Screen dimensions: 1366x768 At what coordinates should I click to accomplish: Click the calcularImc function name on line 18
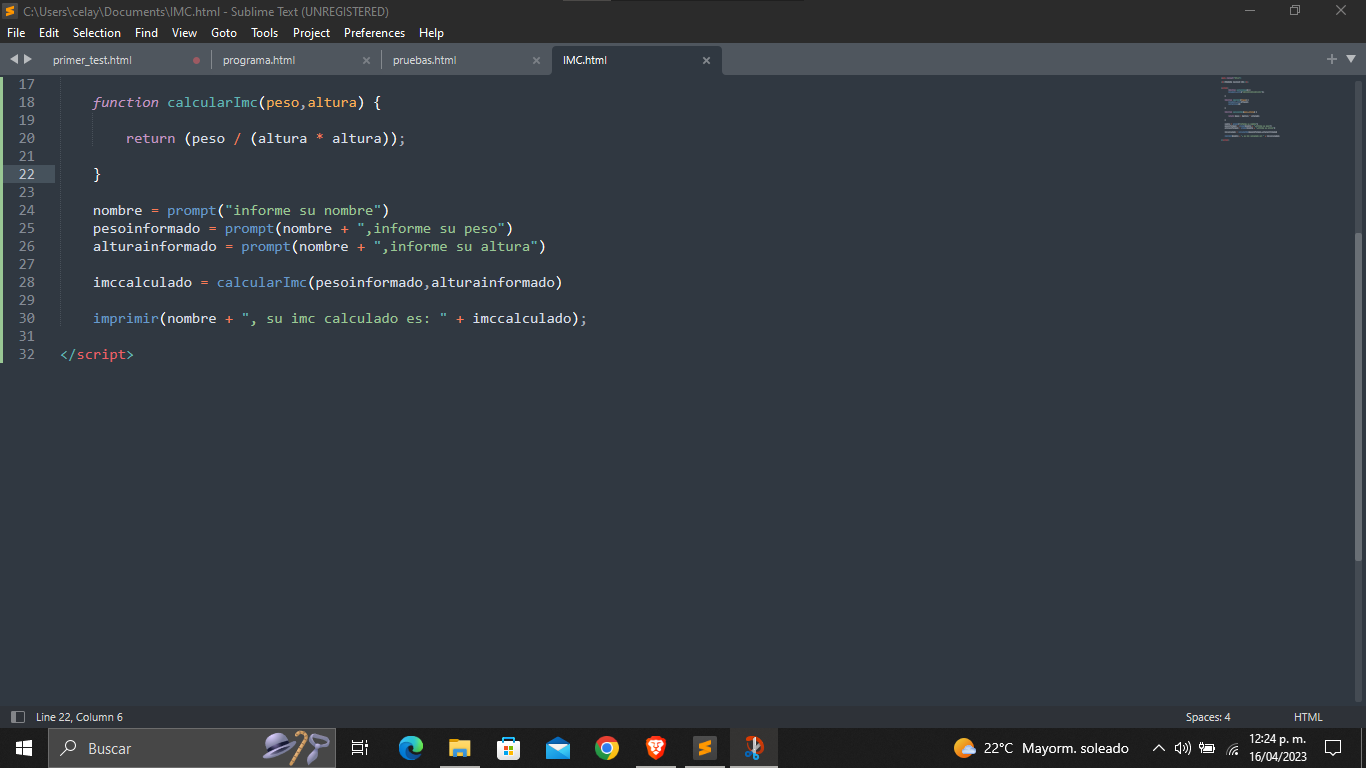(212, 102)
